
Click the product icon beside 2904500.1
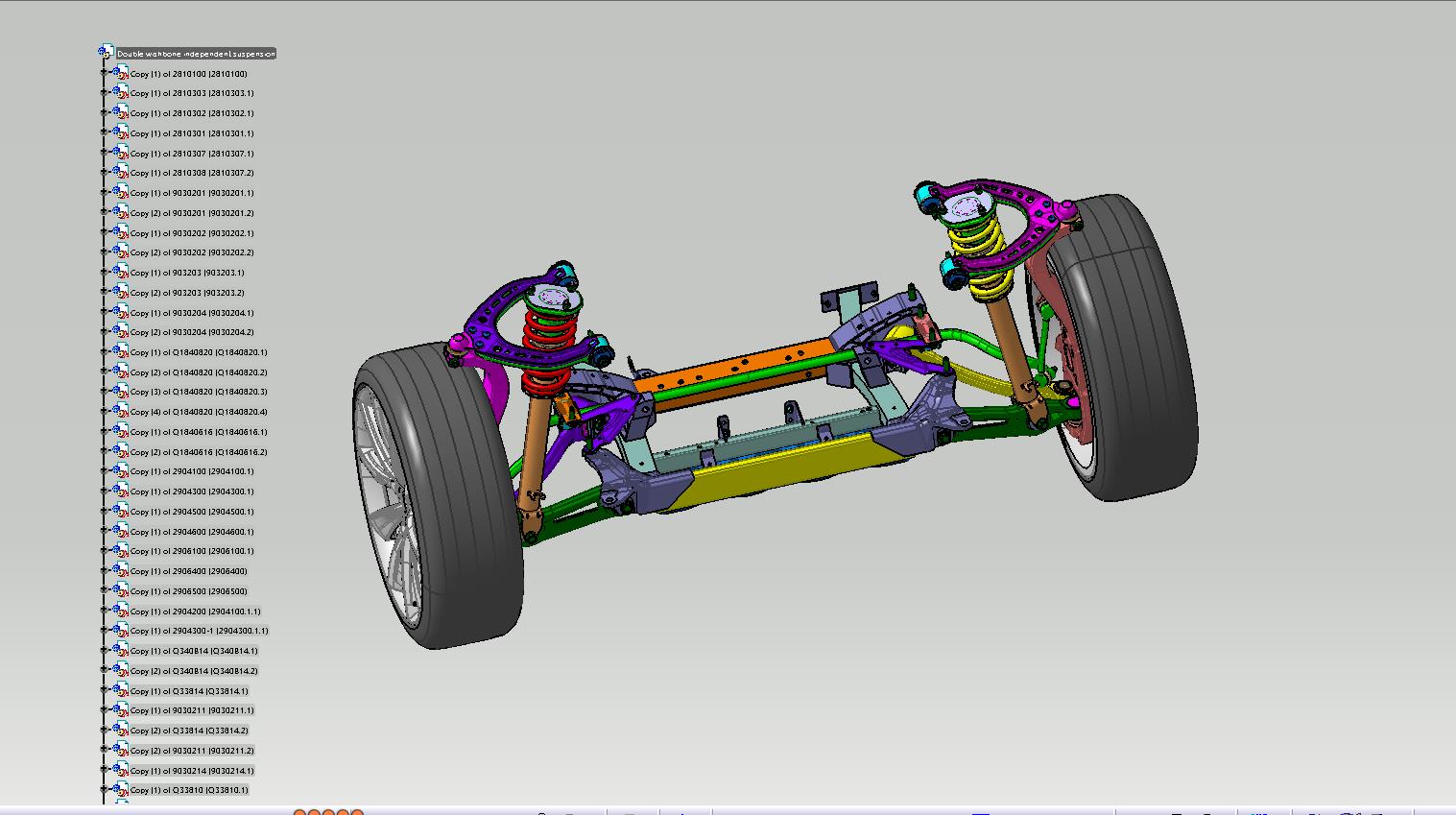(x=121, y=512)
